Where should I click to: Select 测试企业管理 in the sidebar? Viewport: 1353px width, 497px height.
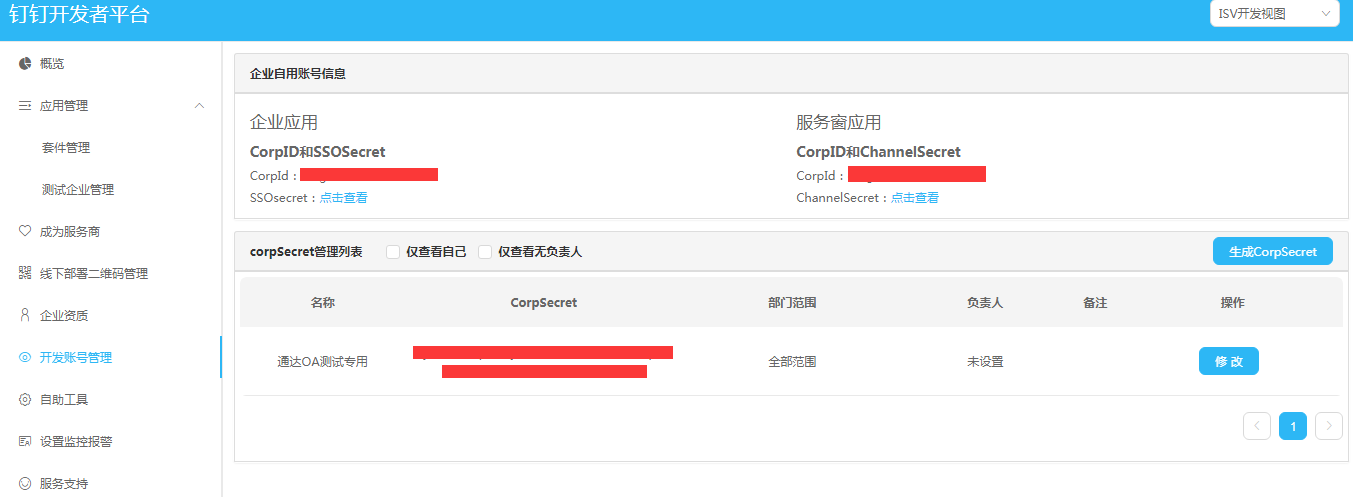pos(78,190)
